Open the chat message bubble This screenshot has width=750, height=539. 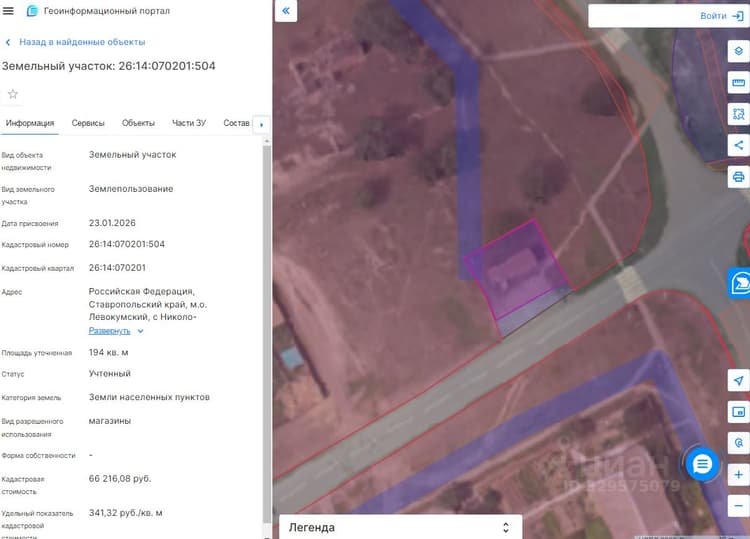pyautogui.click(x=702, y=464)
